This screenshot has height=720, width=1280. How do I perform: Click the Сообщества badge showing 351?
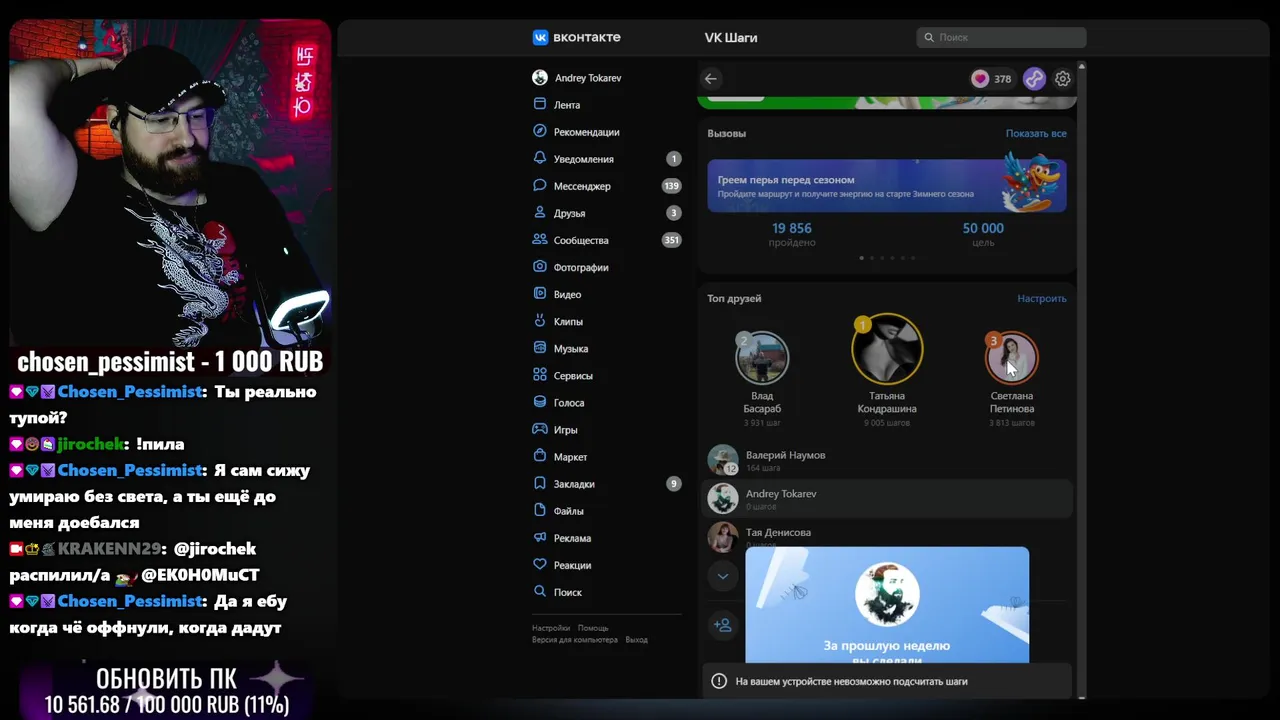click(672, 240)
